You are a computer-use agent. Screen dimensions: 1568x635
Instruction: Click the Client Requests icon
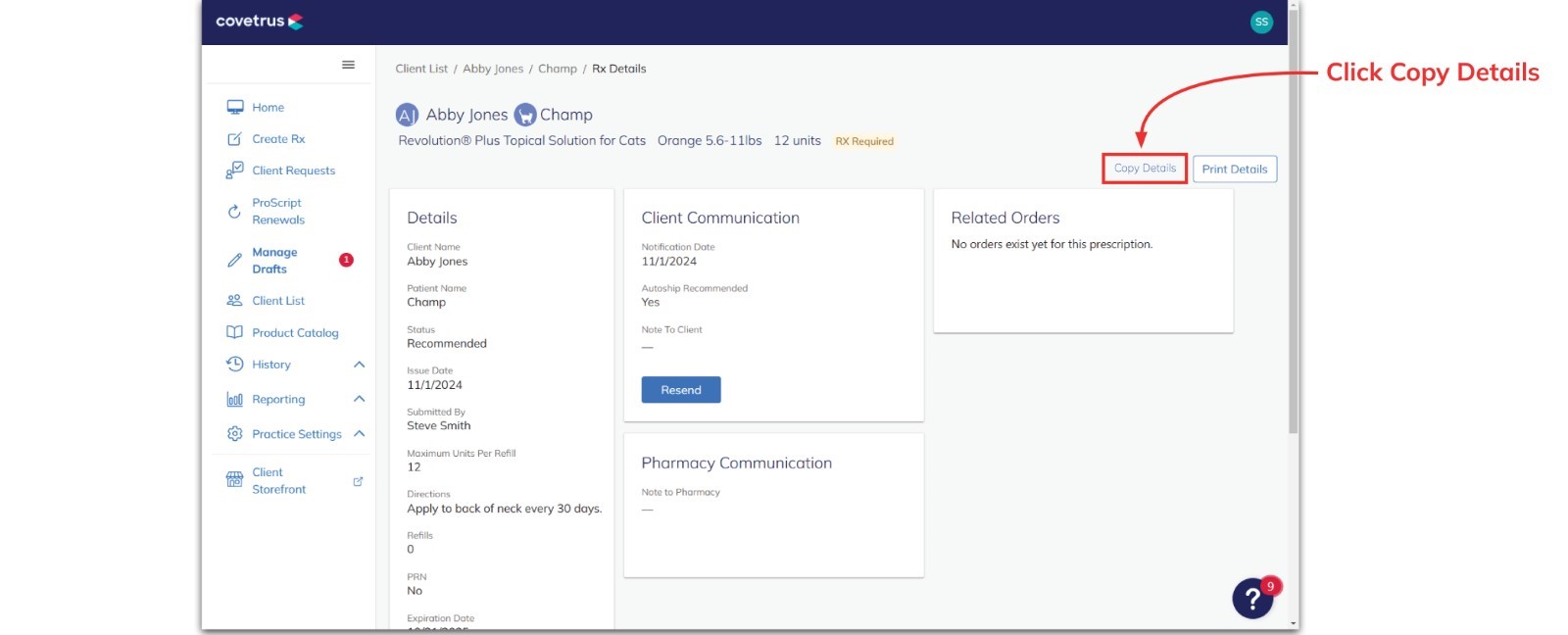coord(234,171)
